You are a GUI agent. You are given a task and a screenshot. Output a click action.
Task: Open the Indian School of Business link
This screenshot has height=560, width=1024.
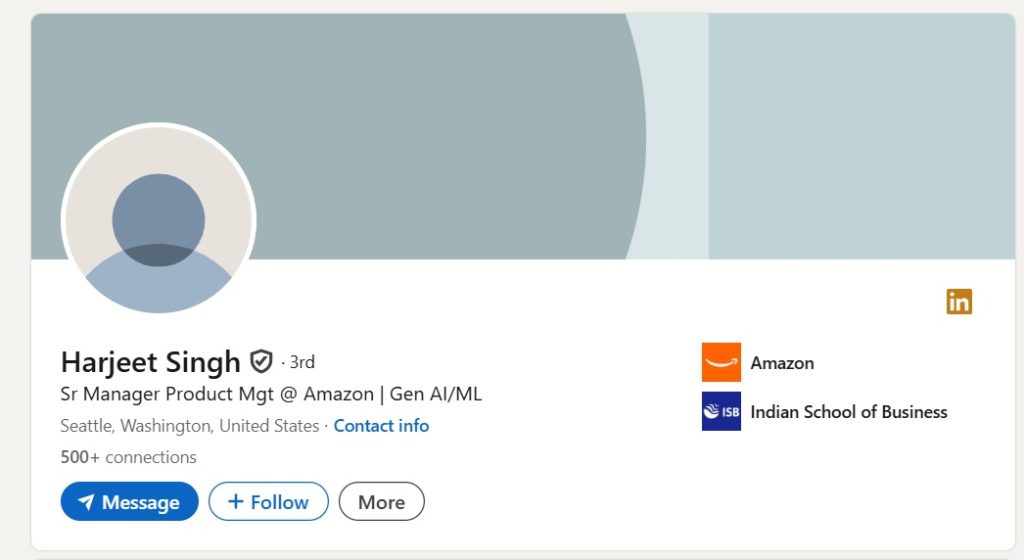point(848,411)
